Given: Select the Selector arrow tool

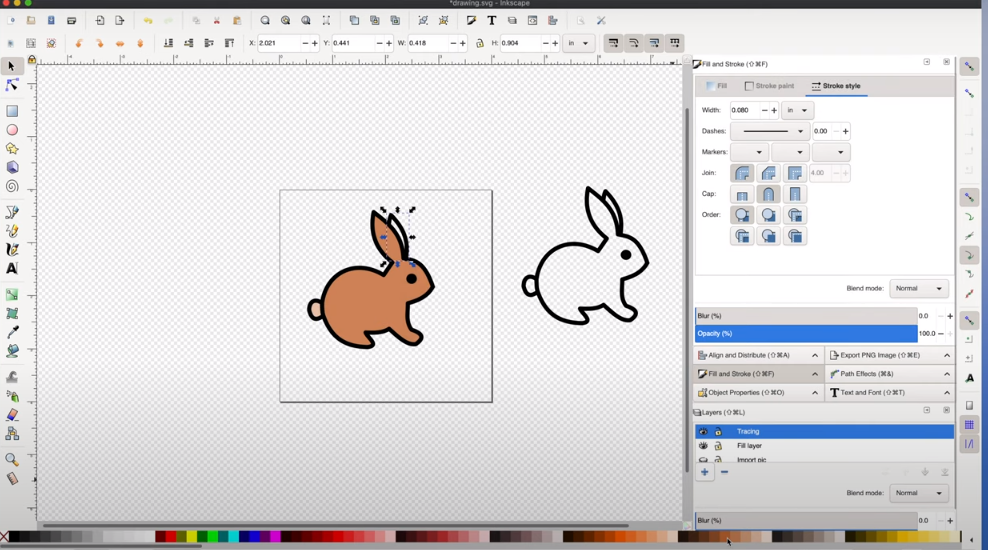Looking at the screenshot, I should coord(11,66).
